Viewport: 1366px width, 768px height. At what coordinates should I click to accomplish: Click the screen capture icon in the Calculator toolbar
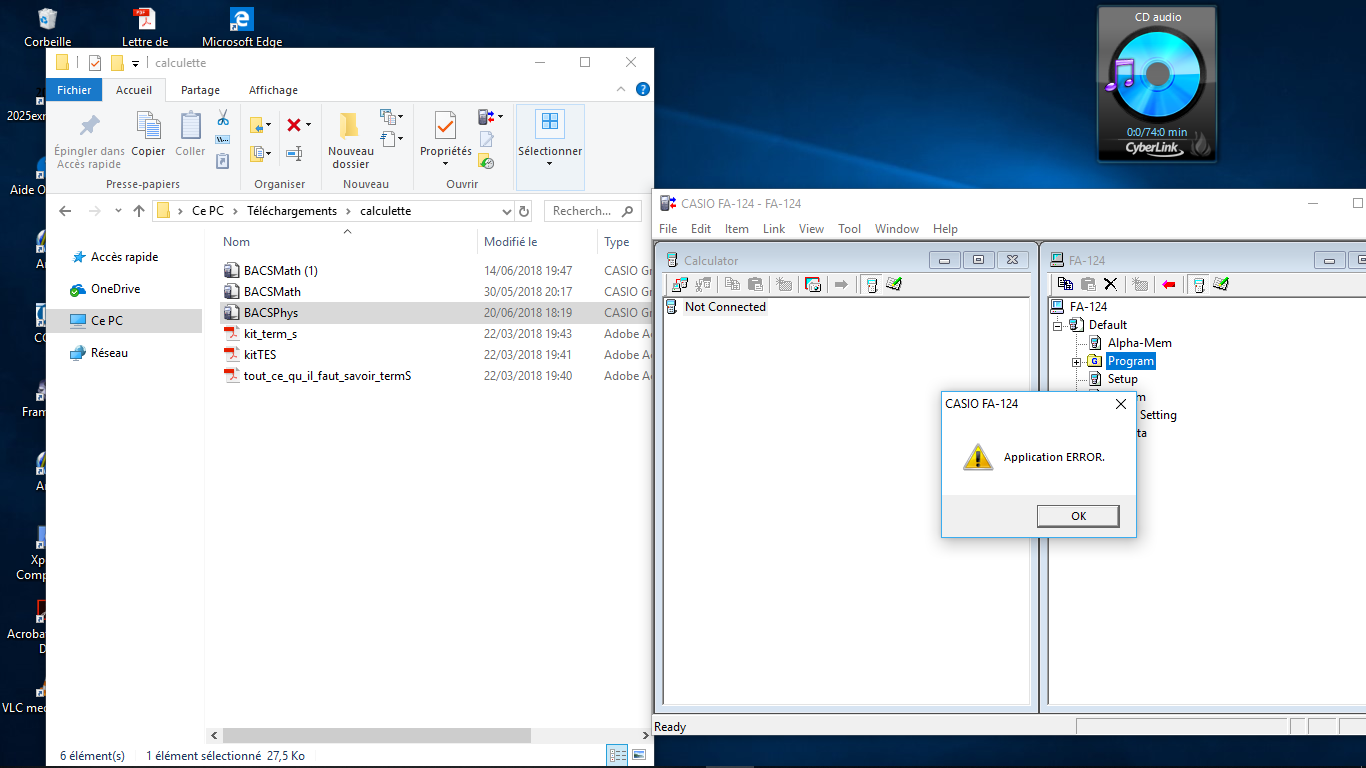pos(813,285)
